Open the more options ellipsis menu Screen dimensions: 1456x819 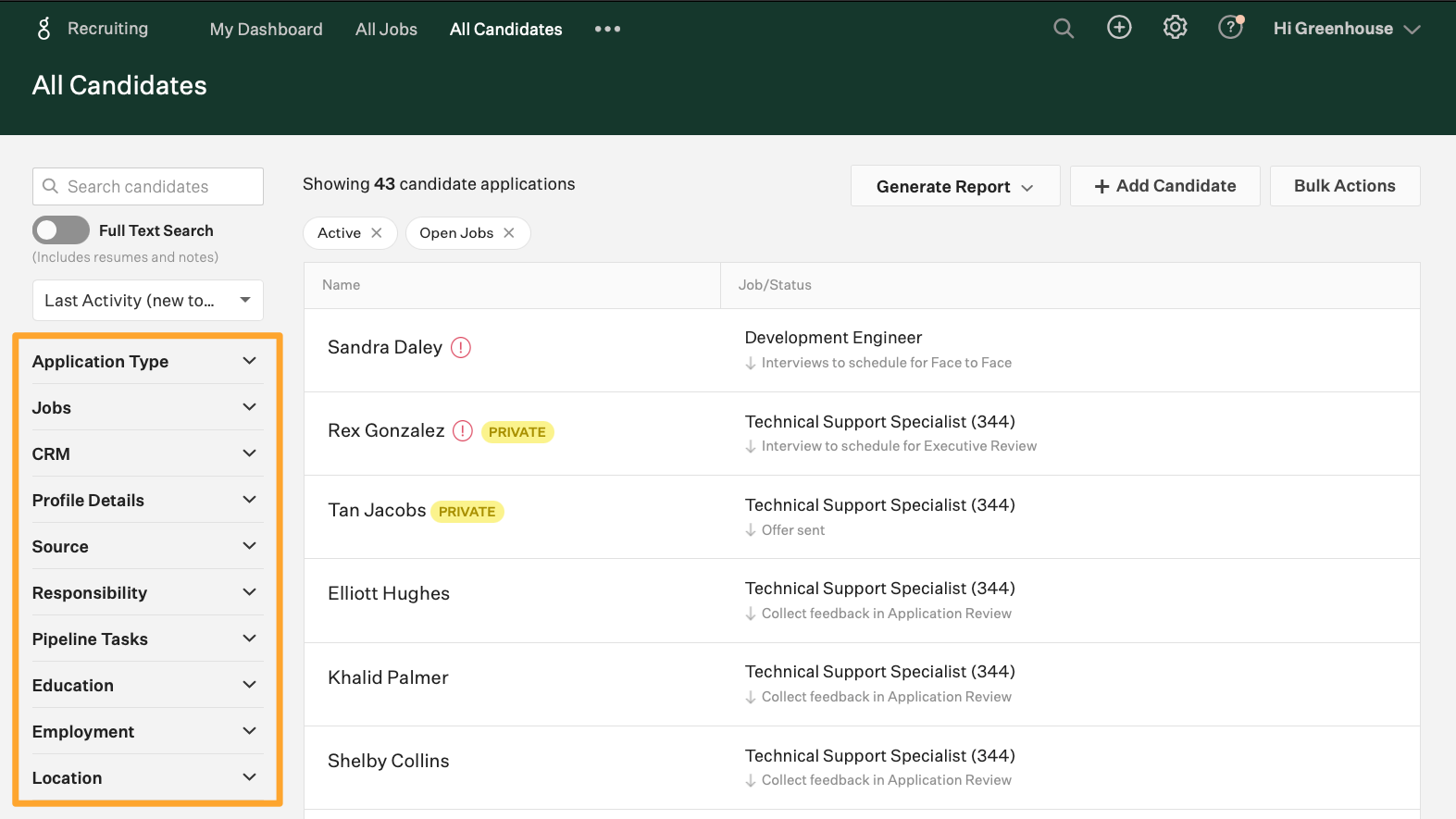click(607, 29)
